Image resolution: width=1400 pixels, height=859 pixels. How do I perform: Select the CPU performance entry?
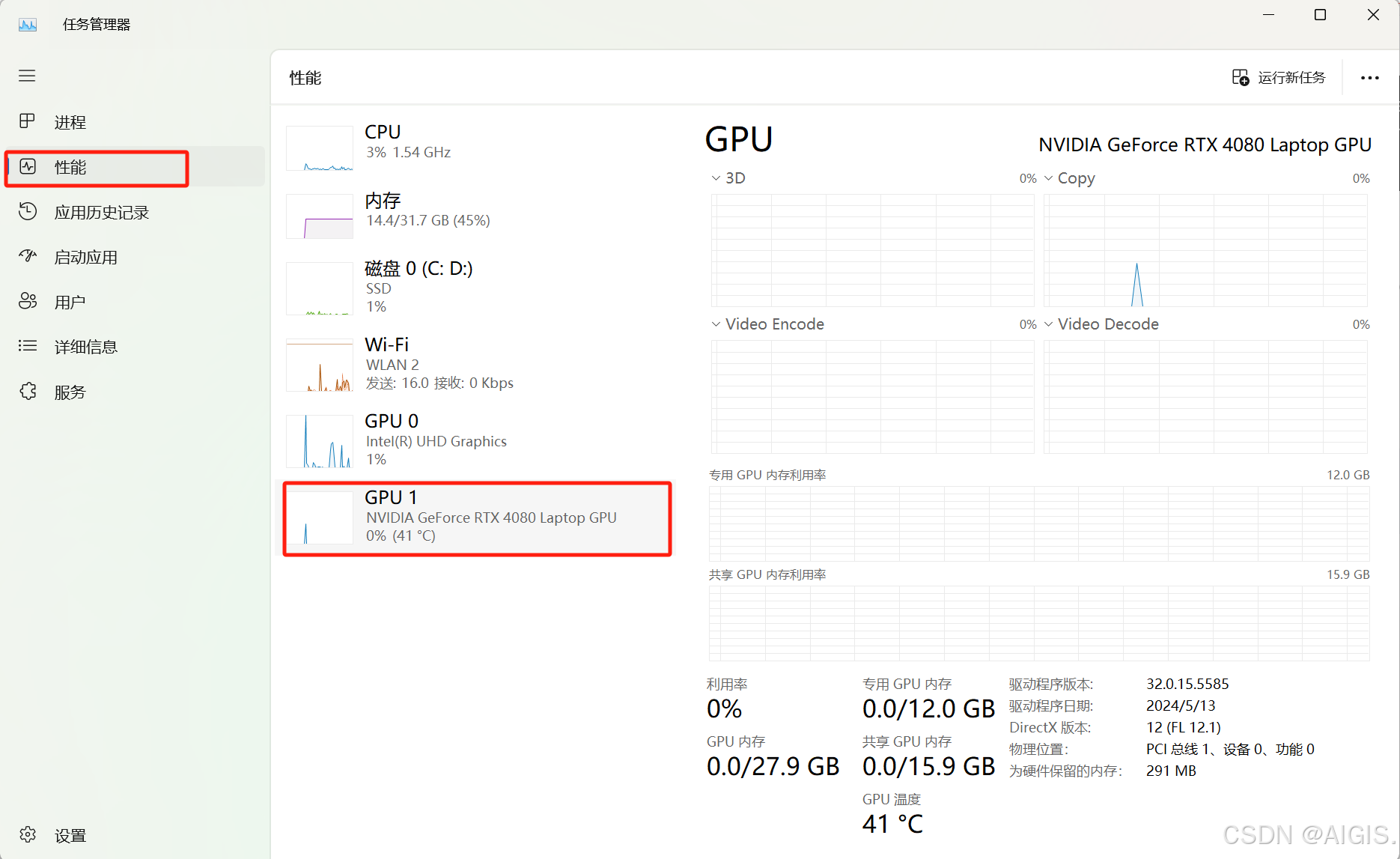[x=478, y=148]
